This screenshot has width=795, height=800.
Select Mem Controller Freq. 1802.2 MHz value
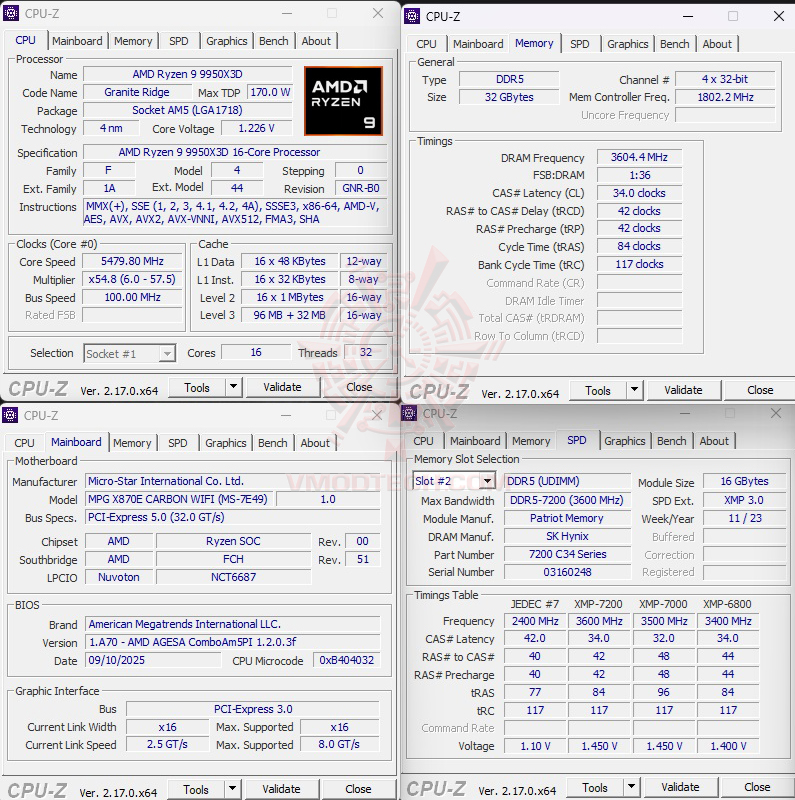(x=725, y=97)
